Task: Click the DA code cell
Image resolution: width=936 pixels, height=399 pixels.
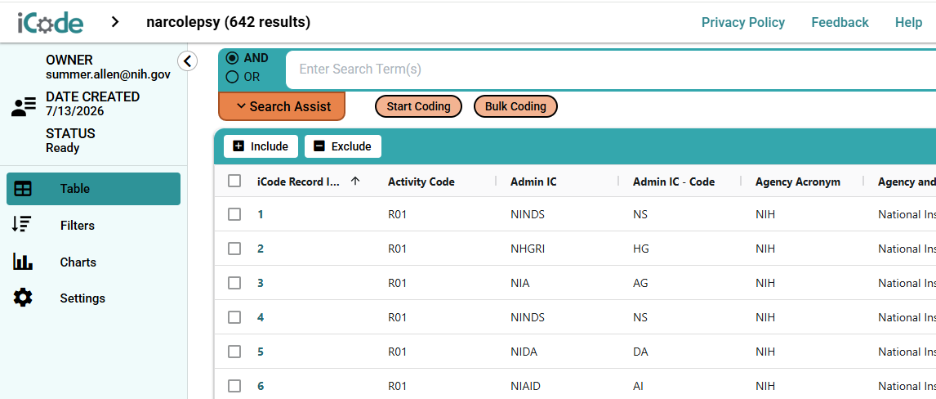Action: 640,352
